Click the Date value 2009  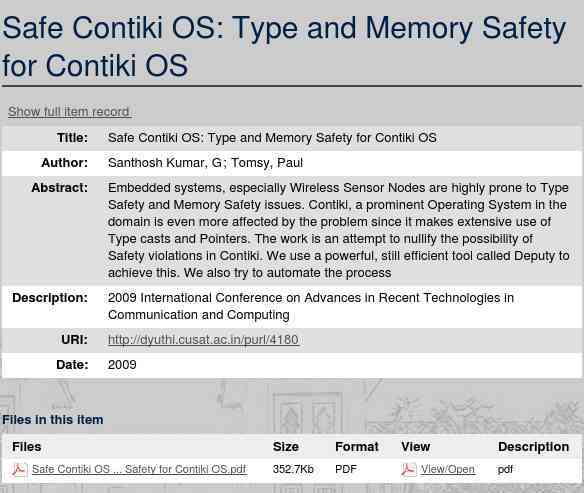pyautogui.click(x=122, y=365)
